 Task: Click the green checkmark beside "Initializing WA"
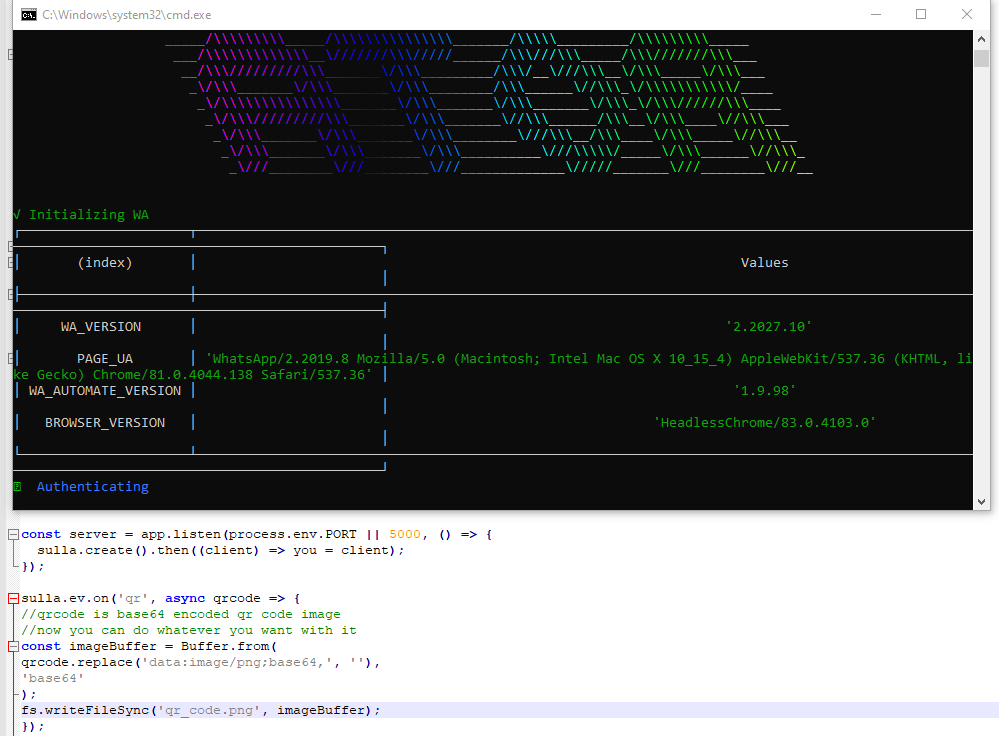18,214
